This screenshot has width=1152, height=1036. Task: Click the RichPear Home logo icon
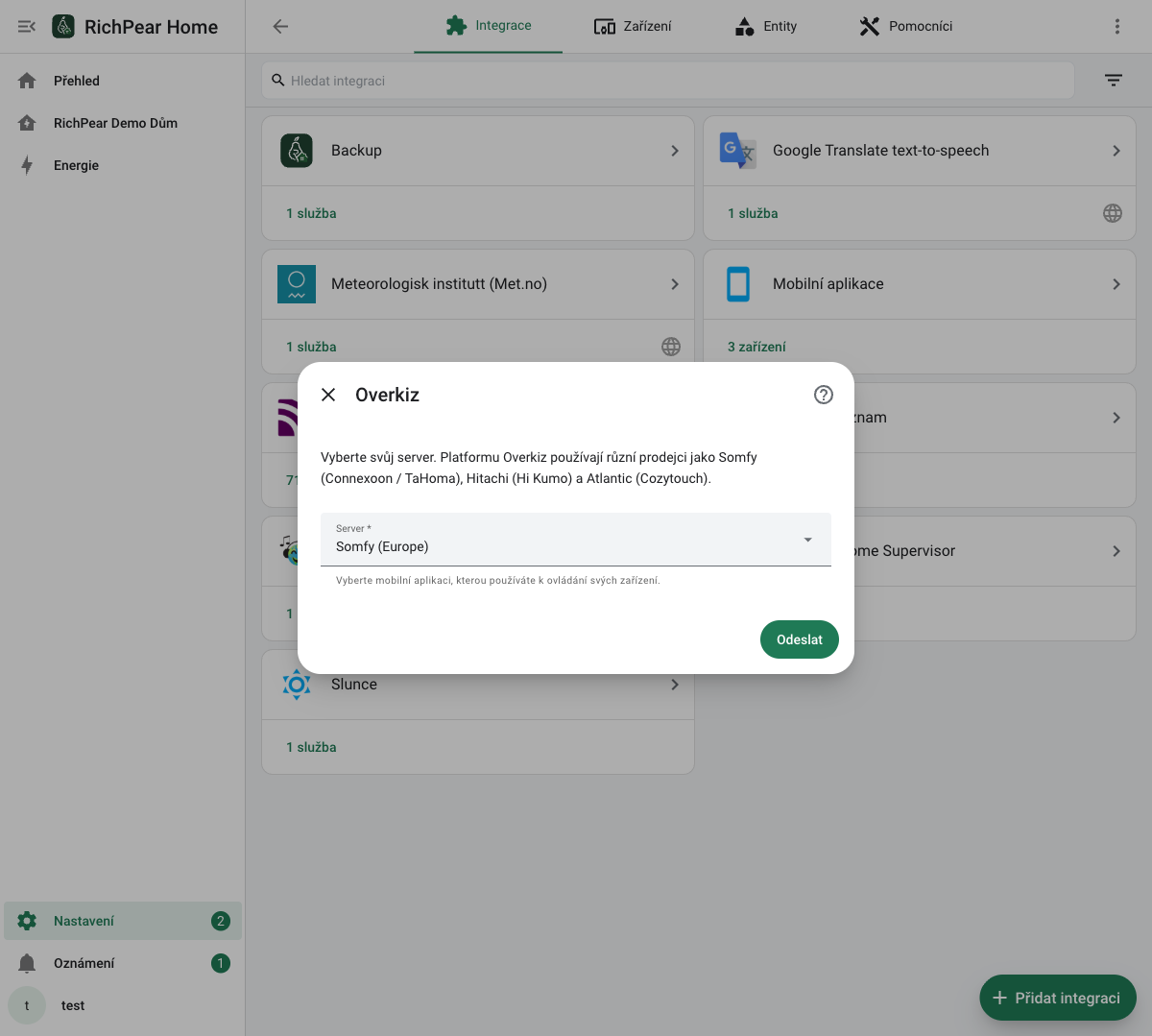[x=63, y=27]
